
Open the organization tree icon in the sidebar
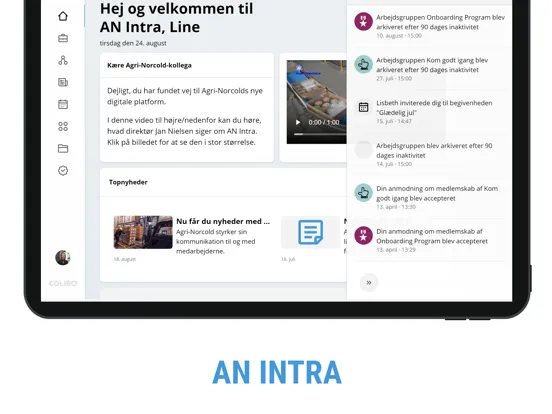(63, 60)
